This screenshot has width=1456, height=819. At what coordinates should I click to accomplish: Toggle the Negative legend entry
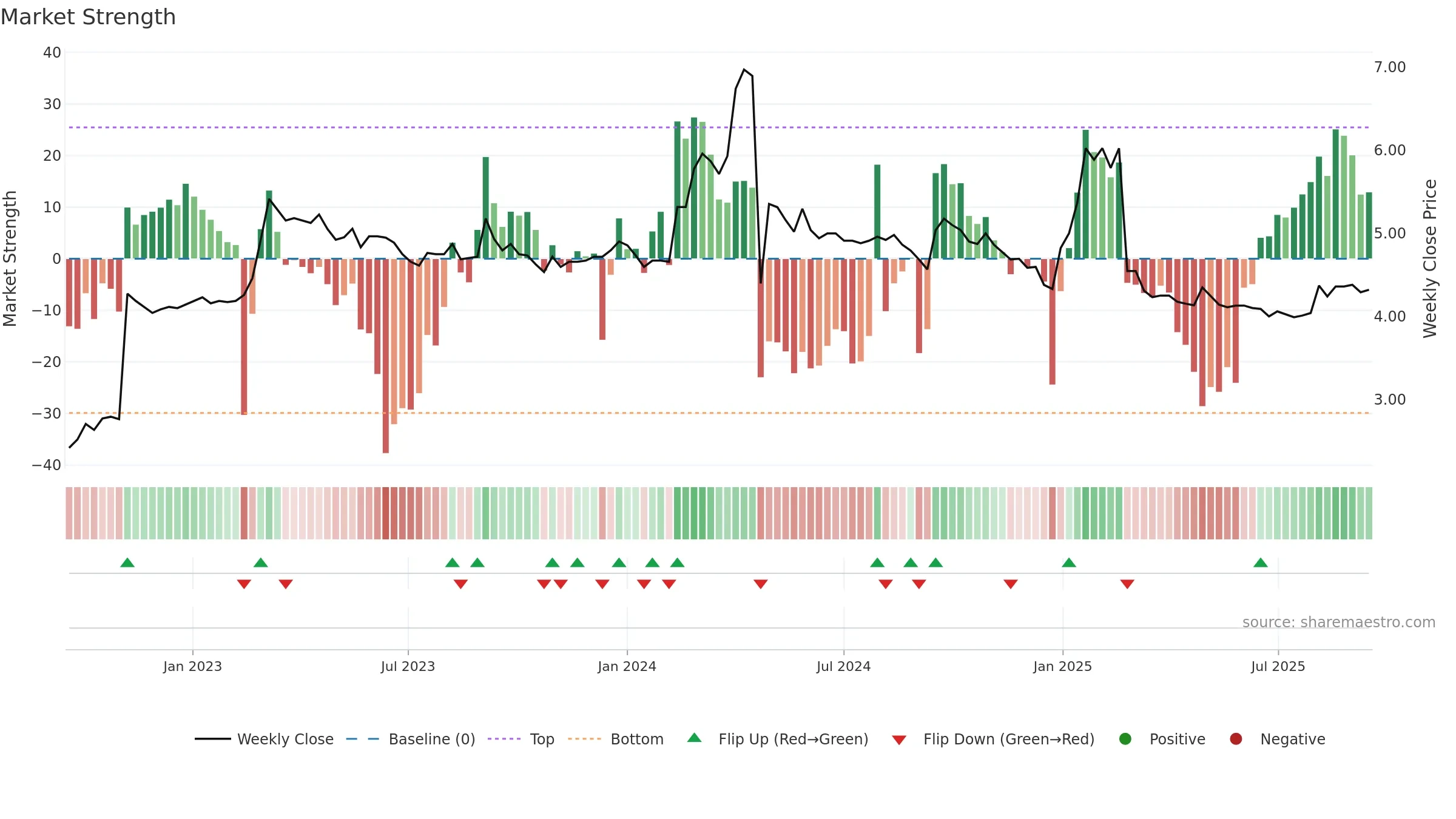click(x=1277, y=739)
